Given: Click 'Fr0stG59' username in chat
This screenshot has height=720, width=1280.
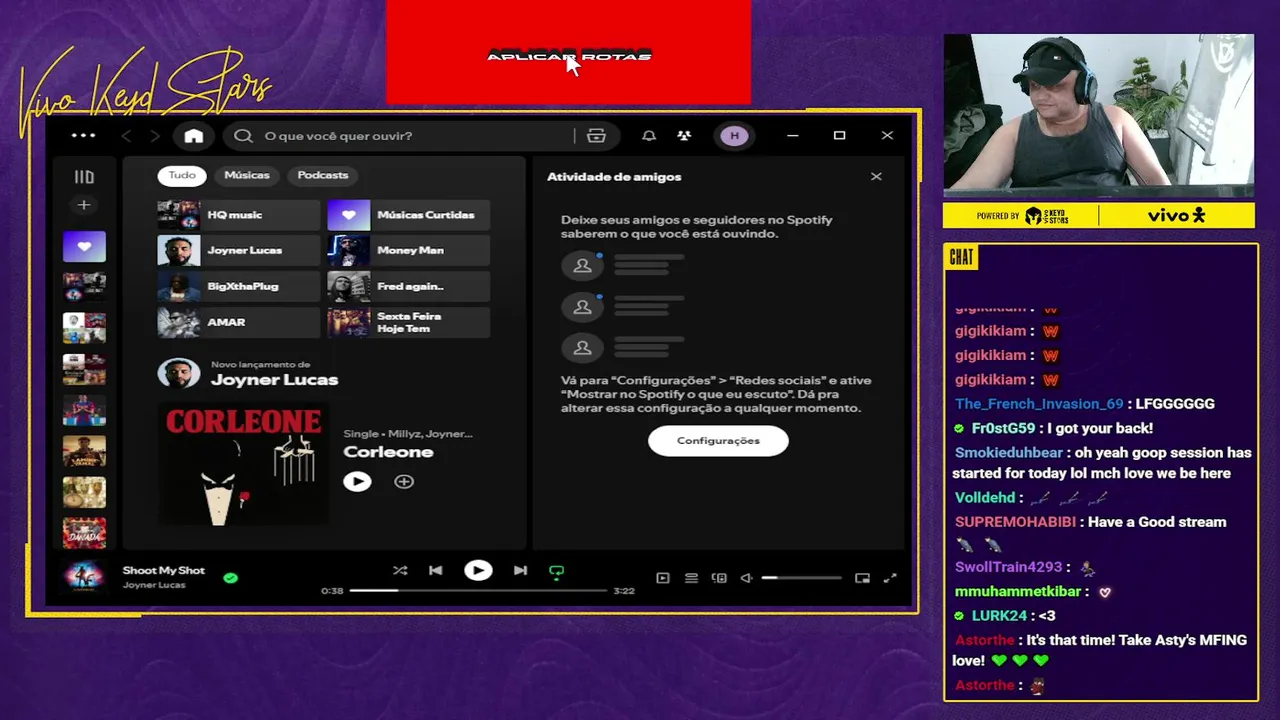Looking at the screenshot, I should click(1004, 428).
